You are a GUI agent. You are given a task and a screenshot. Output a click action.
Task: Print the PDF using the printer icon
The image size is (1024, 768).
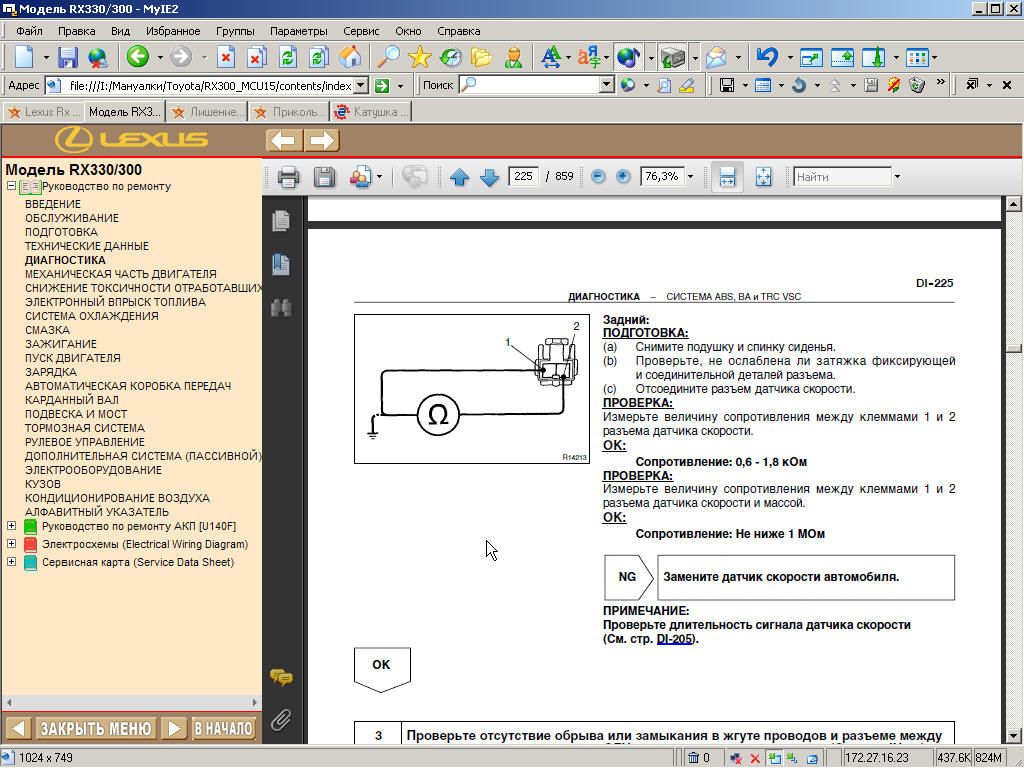tap(288, 177)
